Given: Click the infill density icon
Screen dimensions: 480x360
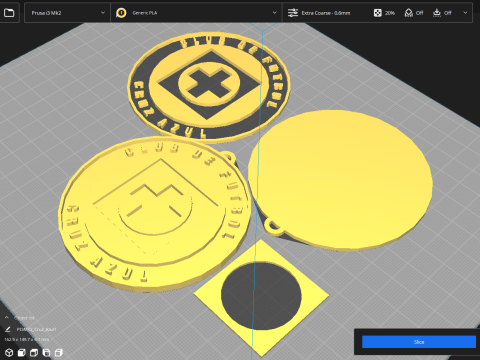Looking at the screenshot, I should [377, 13].
